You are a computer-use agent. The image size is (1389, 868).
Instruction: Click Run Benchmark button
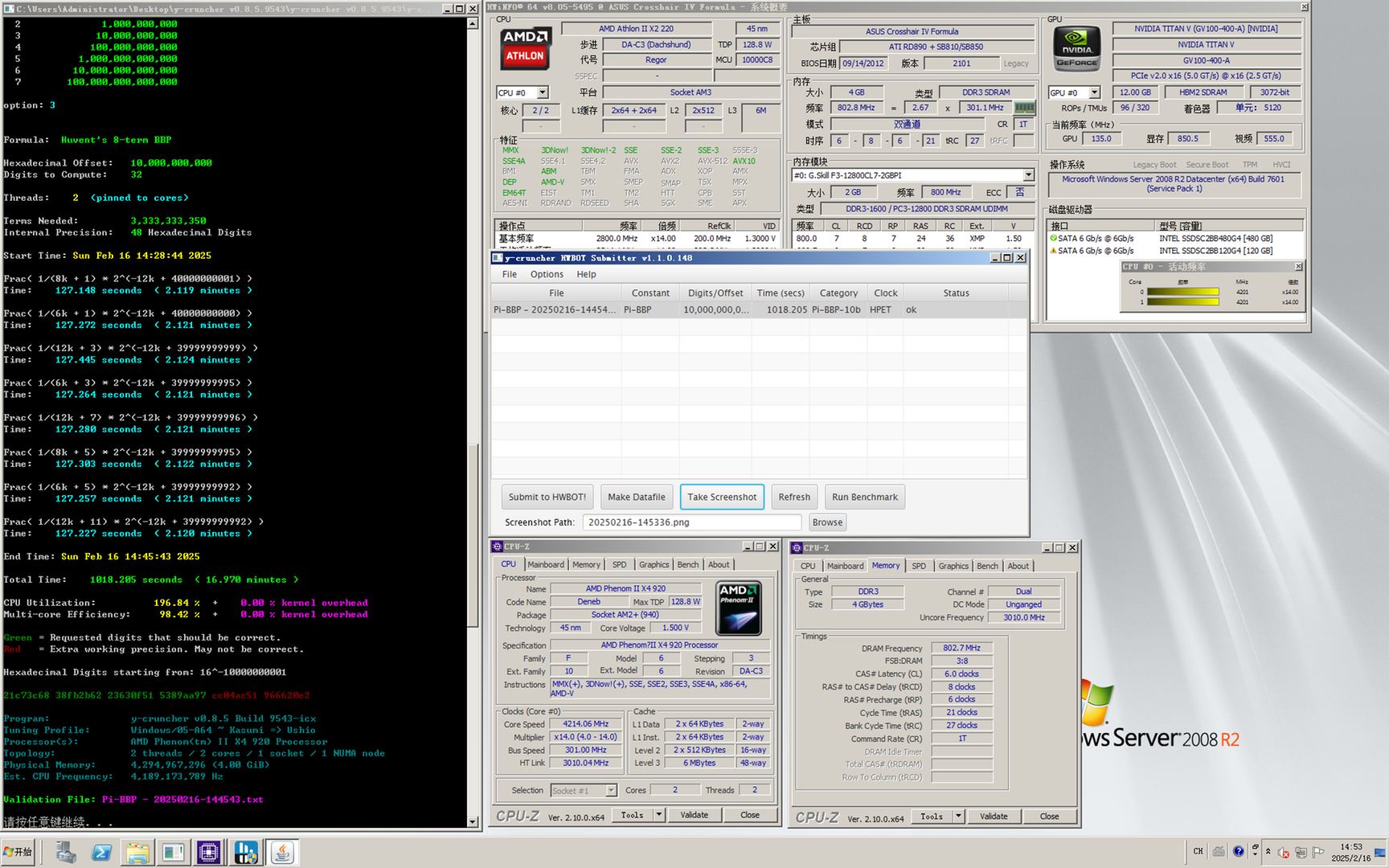865,497
